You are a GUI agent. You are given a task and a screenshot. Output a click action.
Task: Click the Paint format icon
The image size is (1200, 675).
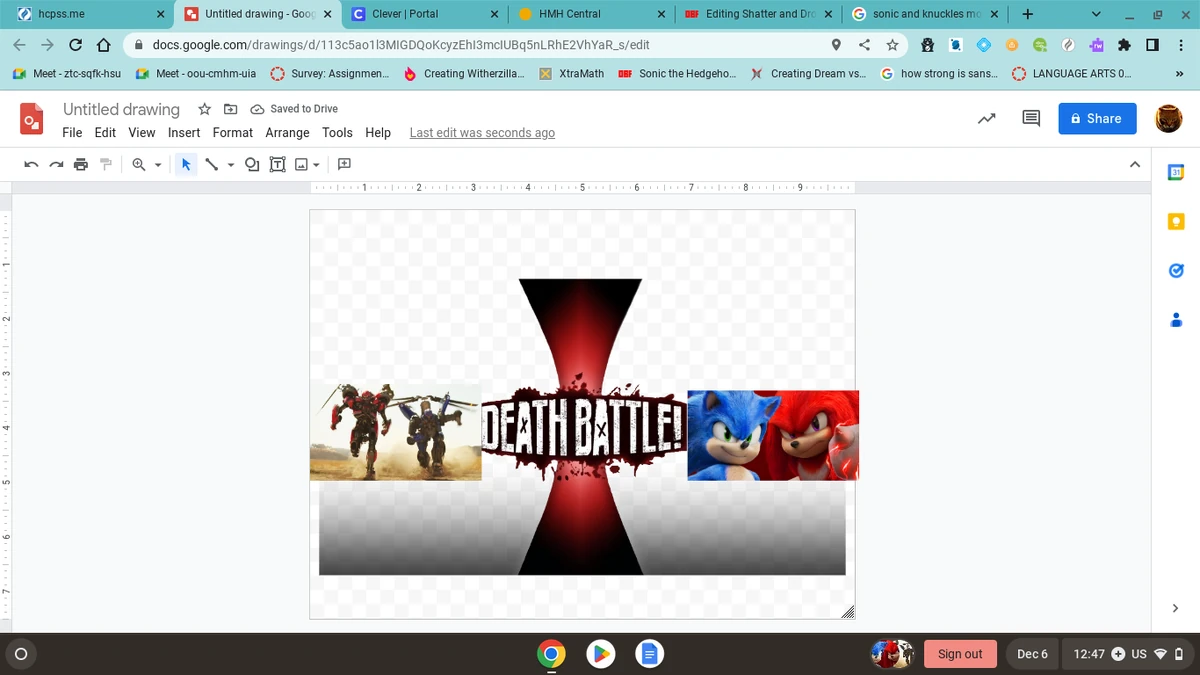105,164
